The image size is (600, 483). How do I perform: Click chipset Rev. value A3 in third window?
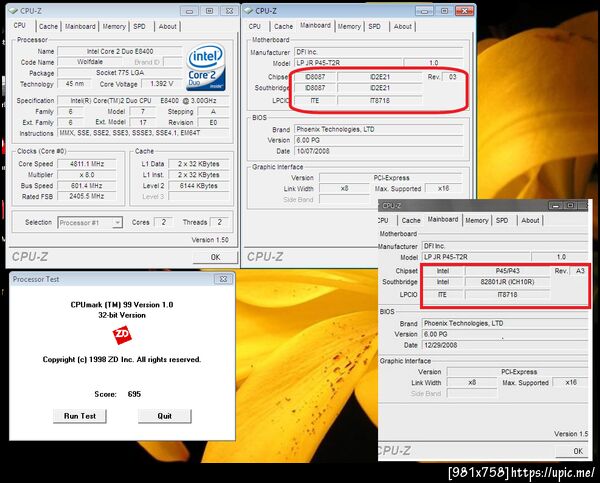point(580,271)
